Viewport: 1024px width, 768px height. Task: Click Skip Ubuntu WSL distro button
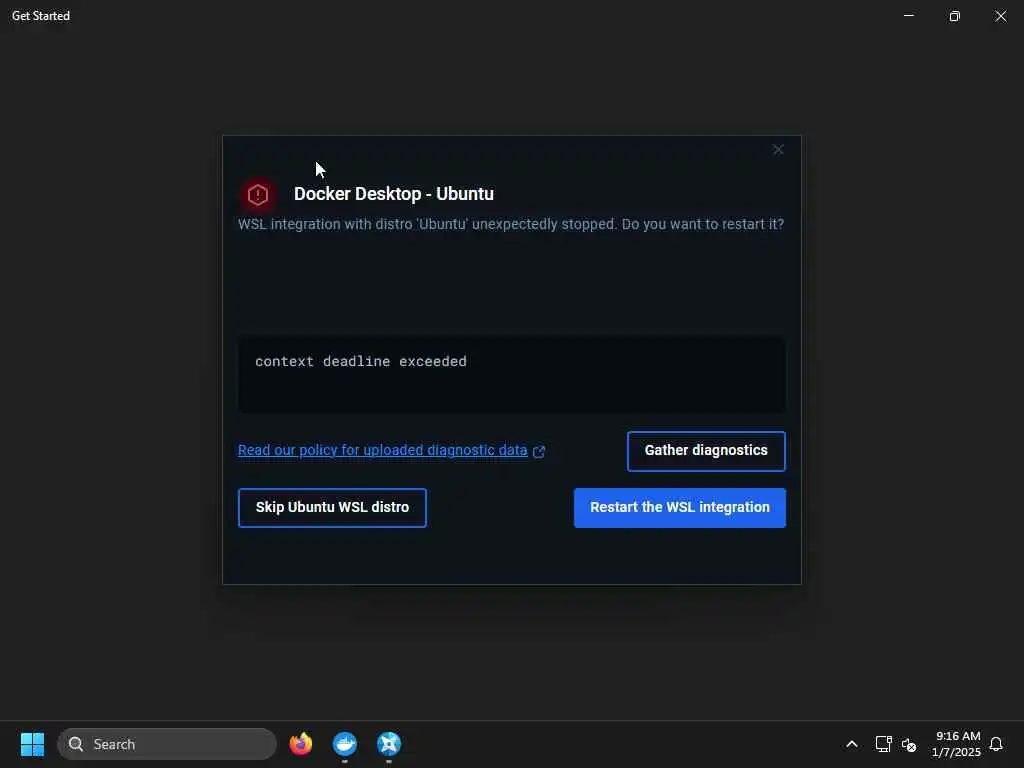coord(332,507)
